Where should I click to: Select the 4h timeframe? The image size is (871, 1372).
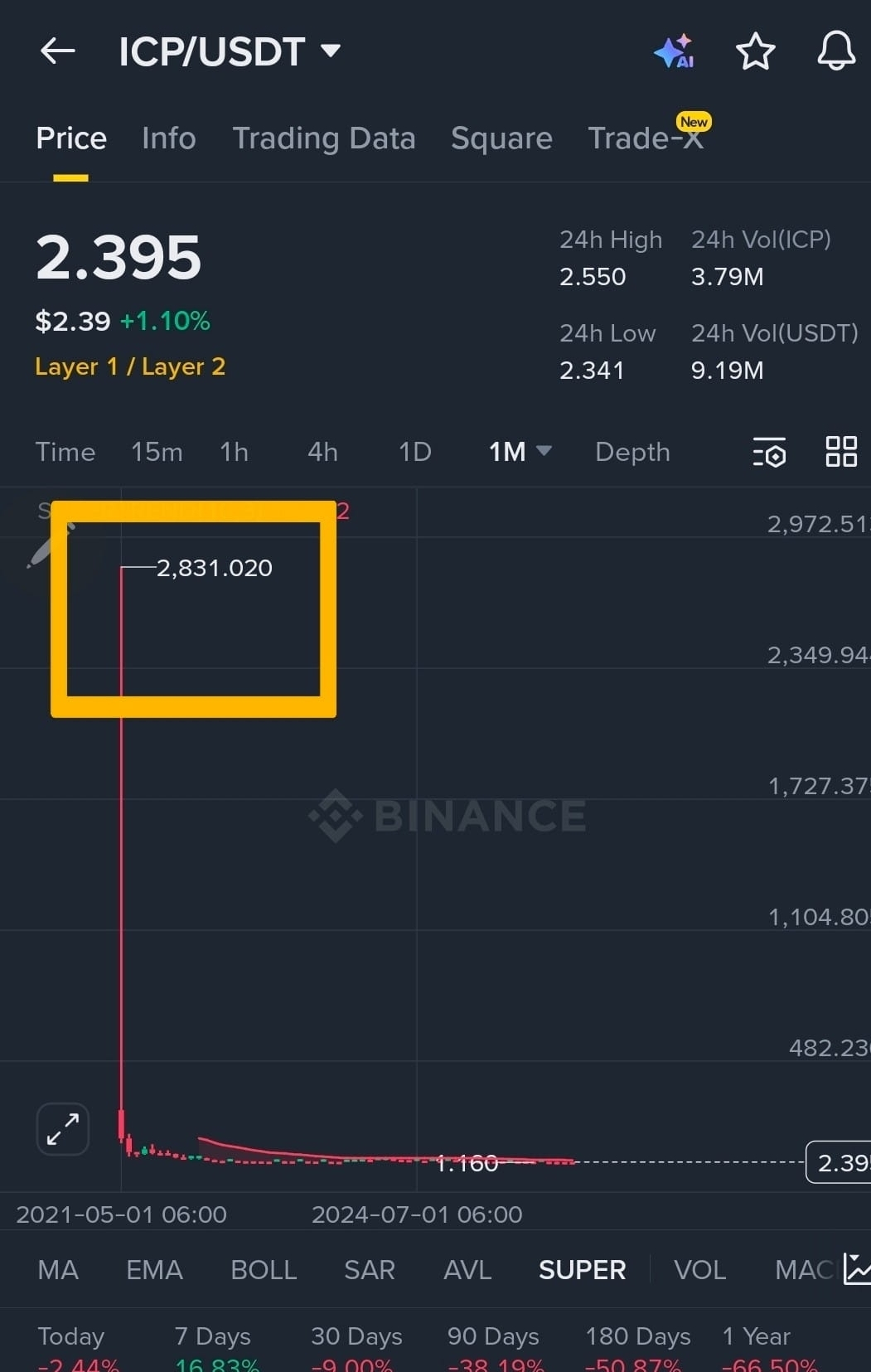pyautogui.click(x=322, y=452)
